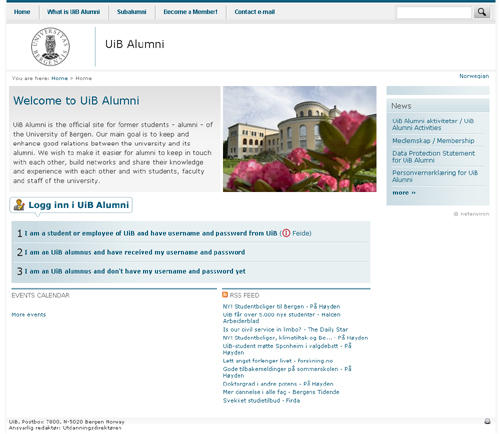
Task: Open Gode tilbakemeldinger på sommerskolen item
Action: pos(287,372)
